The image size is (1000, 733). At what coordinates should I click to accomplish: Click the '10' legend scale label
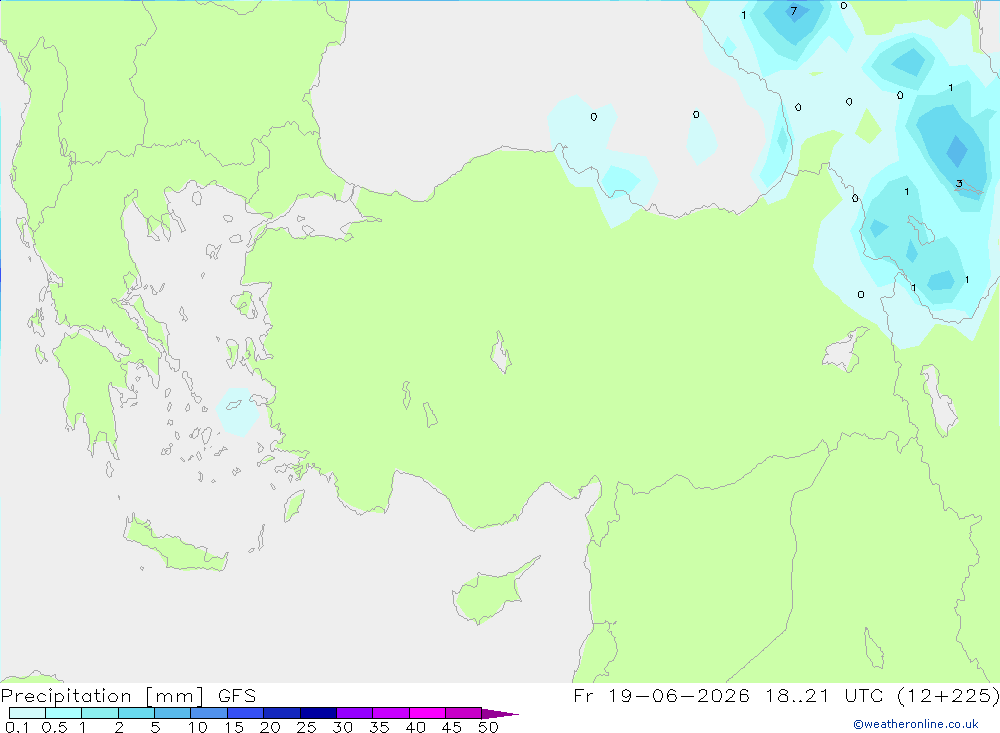pyautogui.click(x=198, y=727)
